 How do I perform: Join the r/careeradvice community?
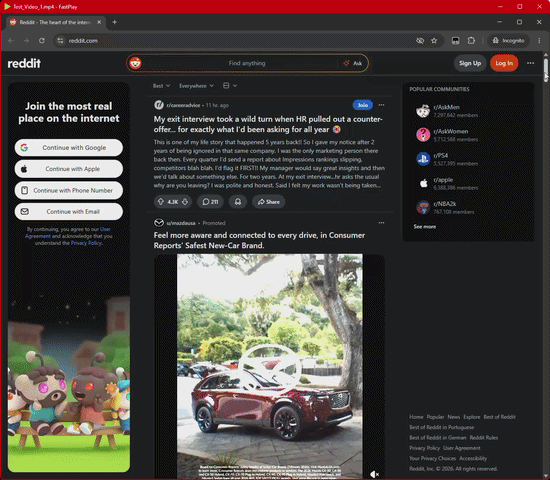click(x=363, y=105)
